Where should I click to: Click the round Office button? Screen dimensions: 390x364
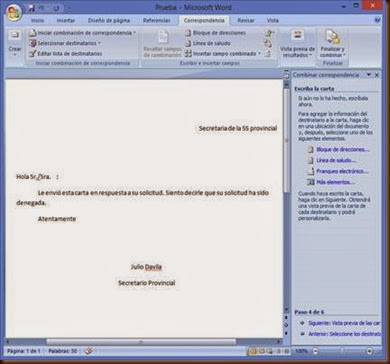(x=14, y=12)
